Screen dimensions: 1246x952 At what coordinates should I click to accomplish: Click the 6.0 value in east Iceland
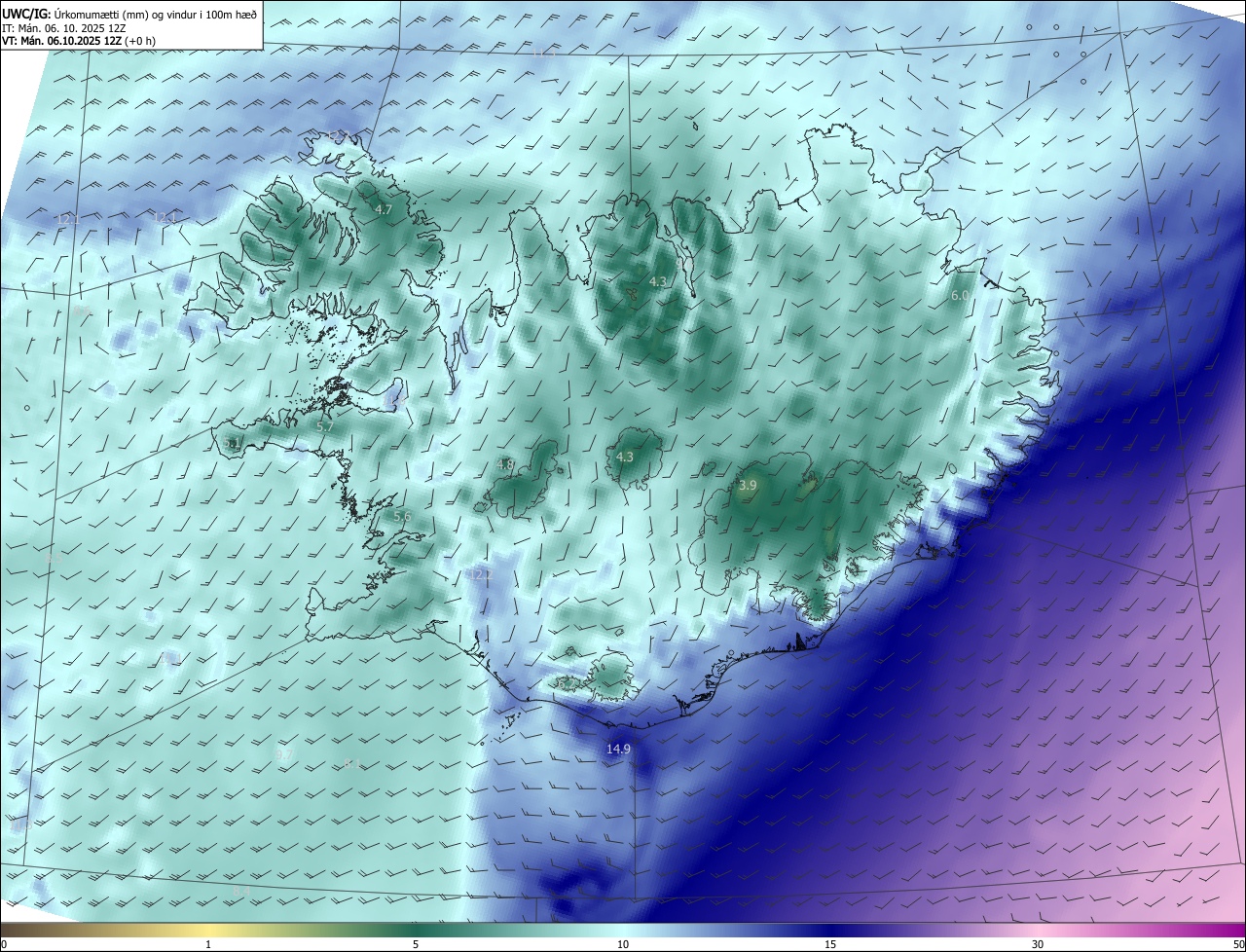[960, 295]
